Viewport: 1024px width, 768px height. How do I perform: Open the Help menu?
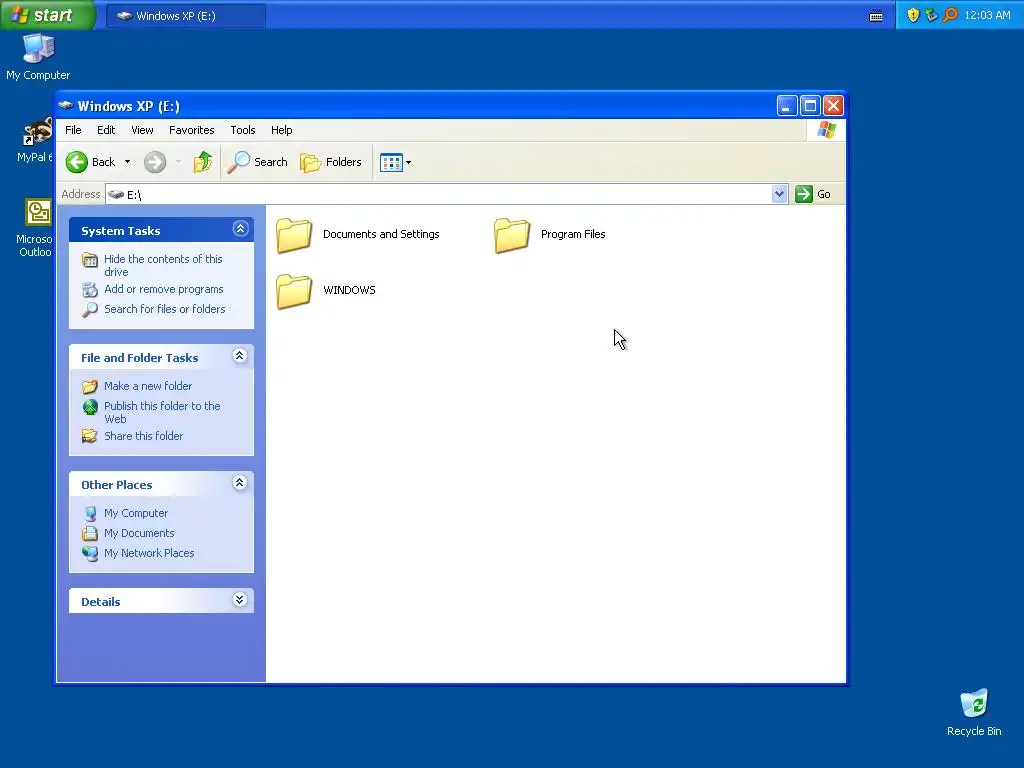(281, 130)
